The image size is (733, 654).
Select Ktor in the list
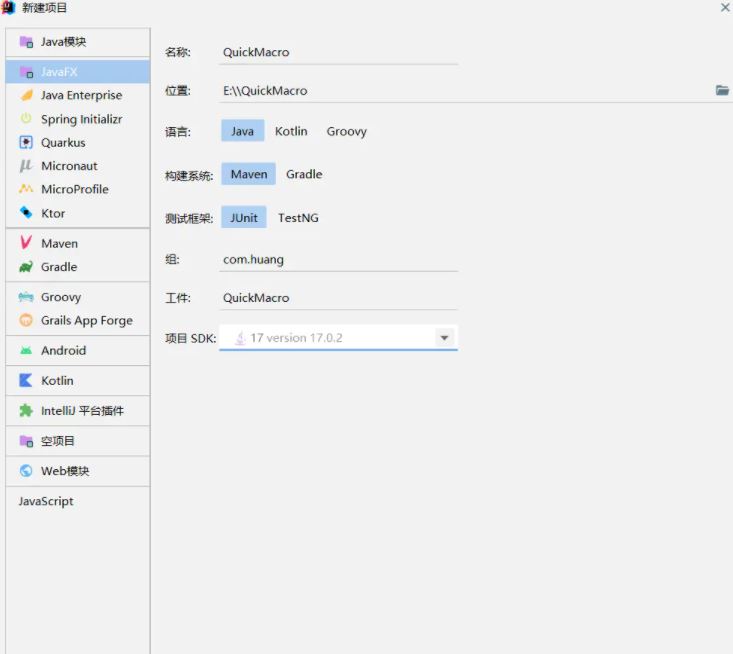tap(78, 213)
